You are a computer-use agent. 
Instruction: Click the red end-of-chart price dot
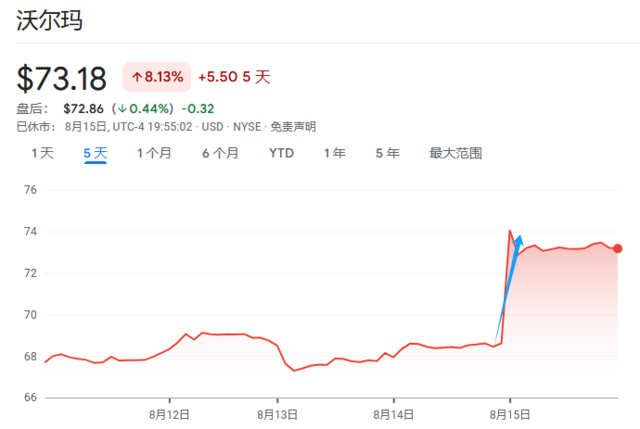(618, 249)
